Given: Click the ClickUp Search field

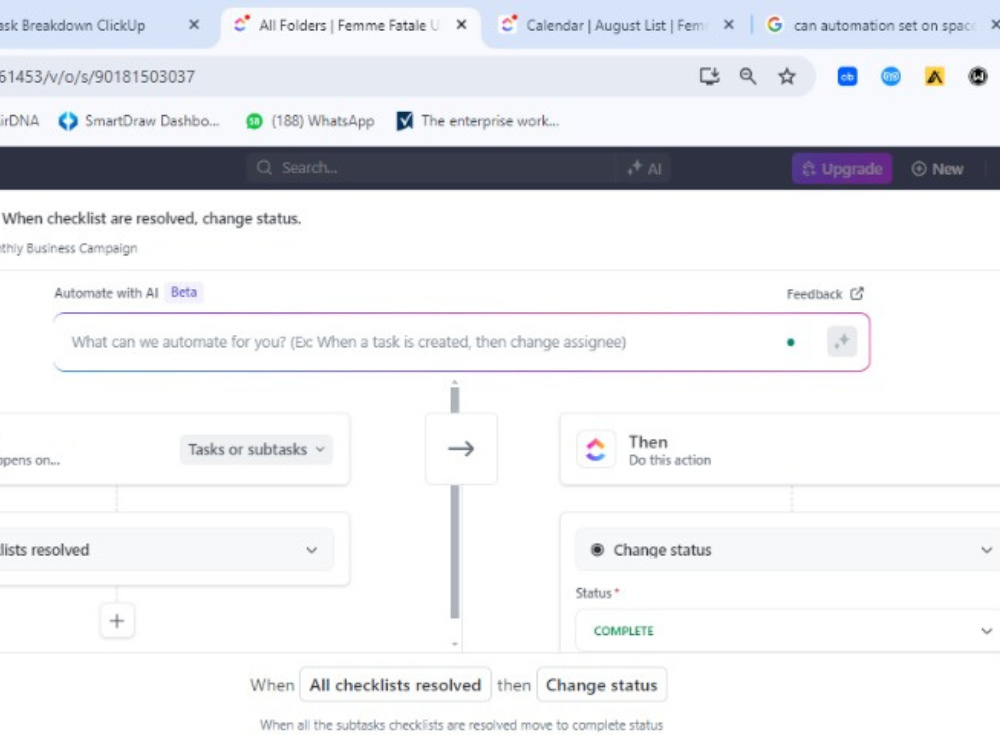Looking at the screenshot, I should tap(431, 168).
